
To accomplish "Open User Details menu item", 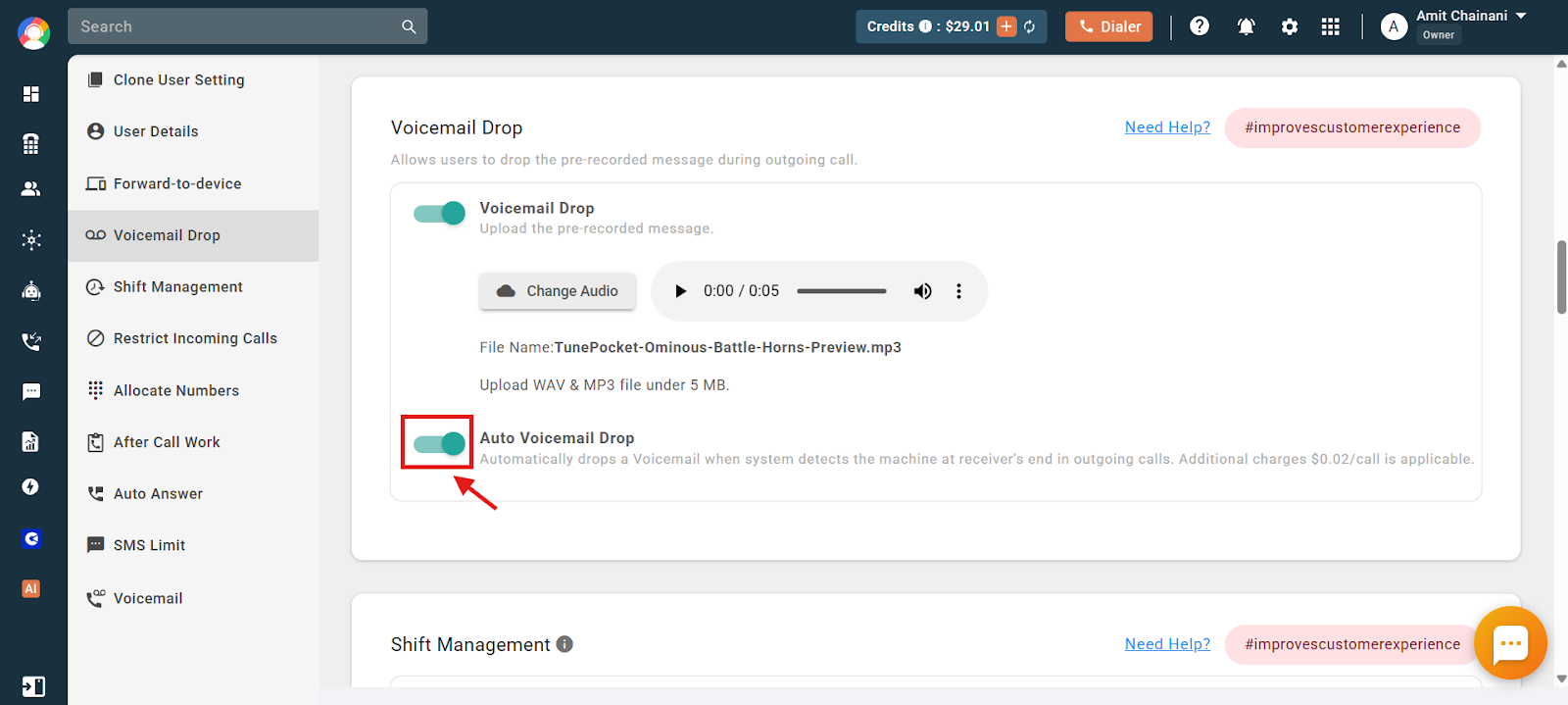I will tap(193, 131).
